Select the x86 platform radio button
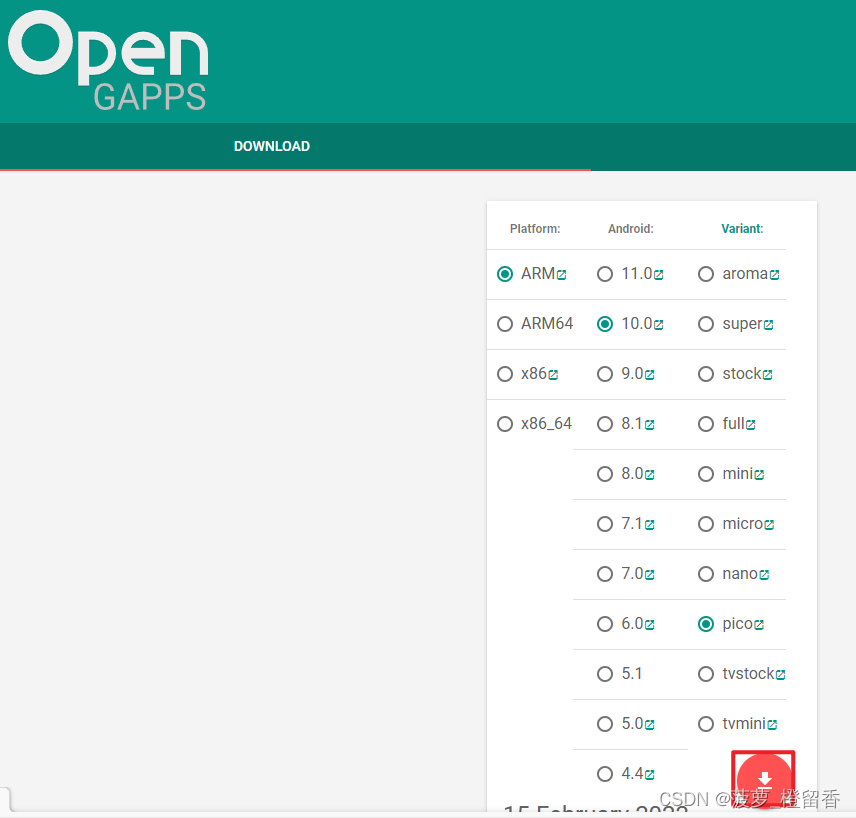The height and width of the screenshot is (818, 856). click(505, 374)
